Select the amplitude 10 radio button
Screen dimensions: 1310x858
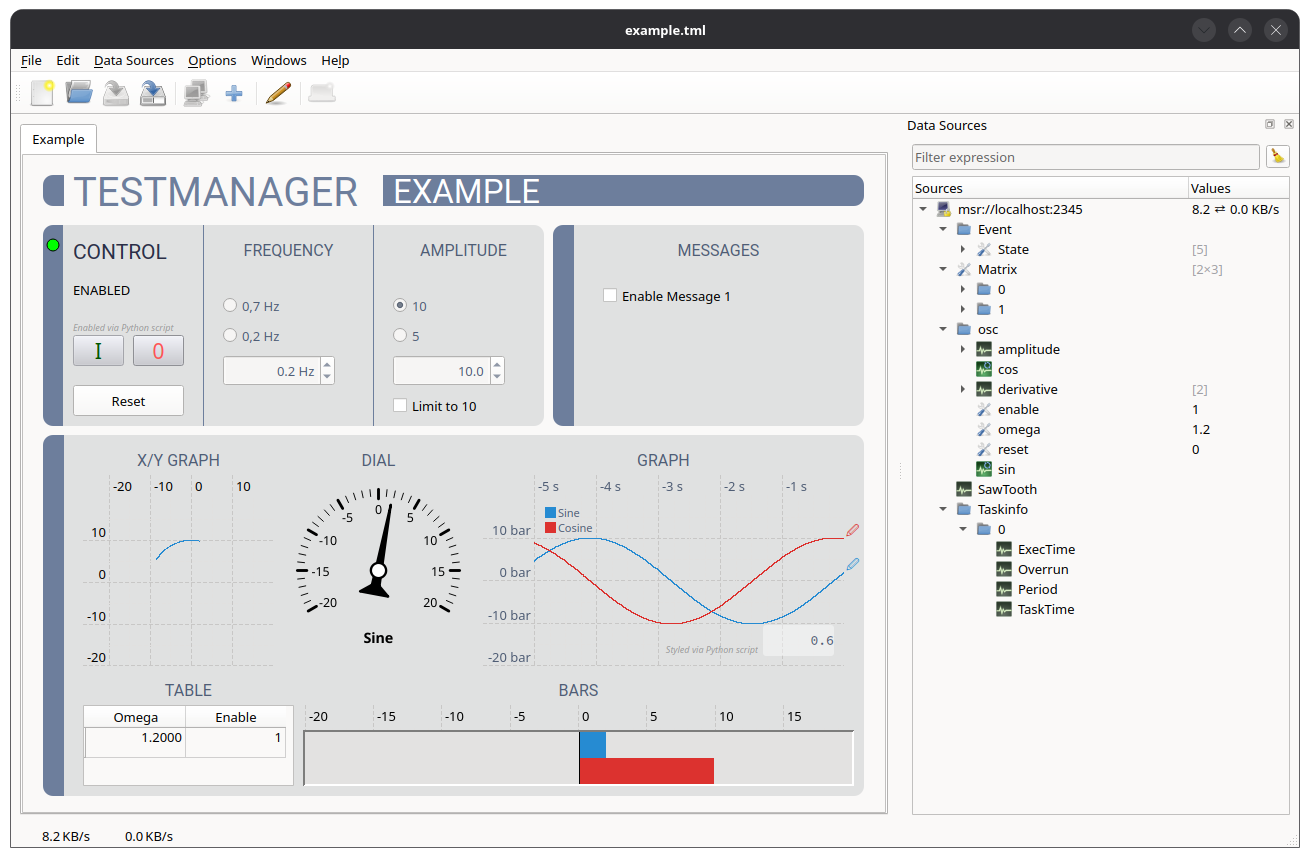pyautogui.click(x=400, y=306)
